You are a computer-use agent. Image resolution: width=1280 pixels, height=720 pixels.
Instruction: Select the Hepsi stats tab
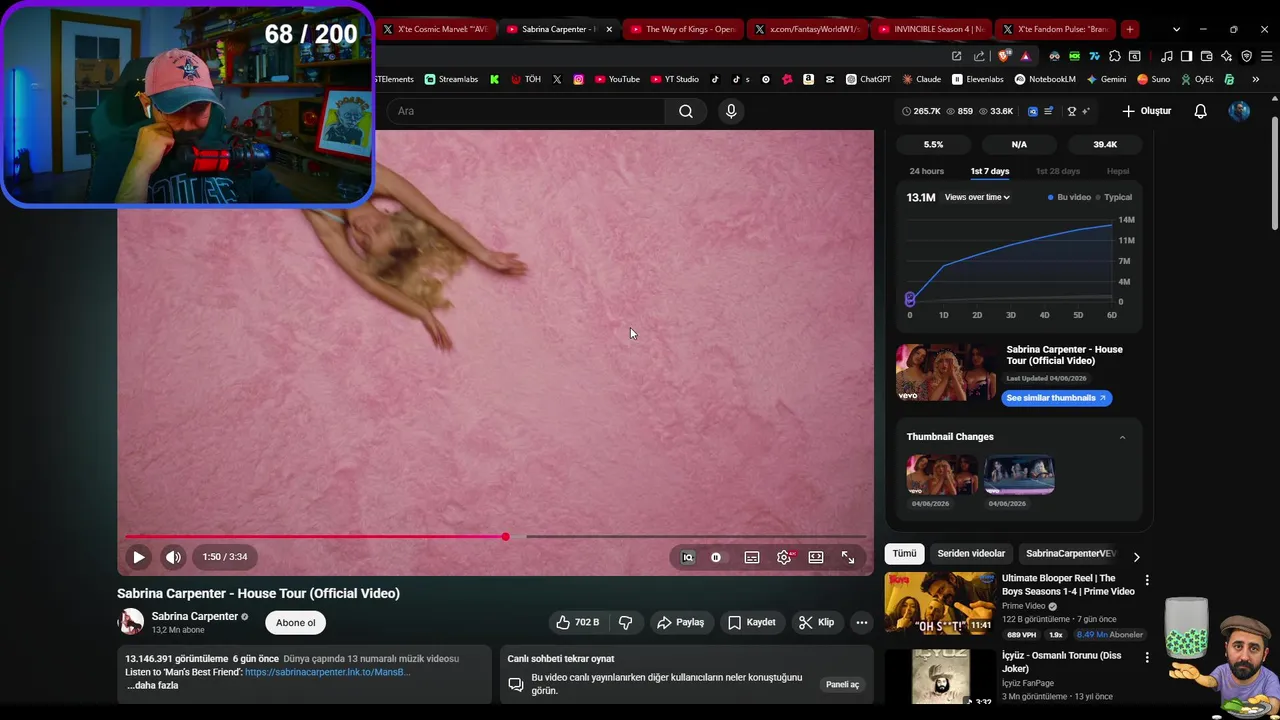click(1118, 171)
